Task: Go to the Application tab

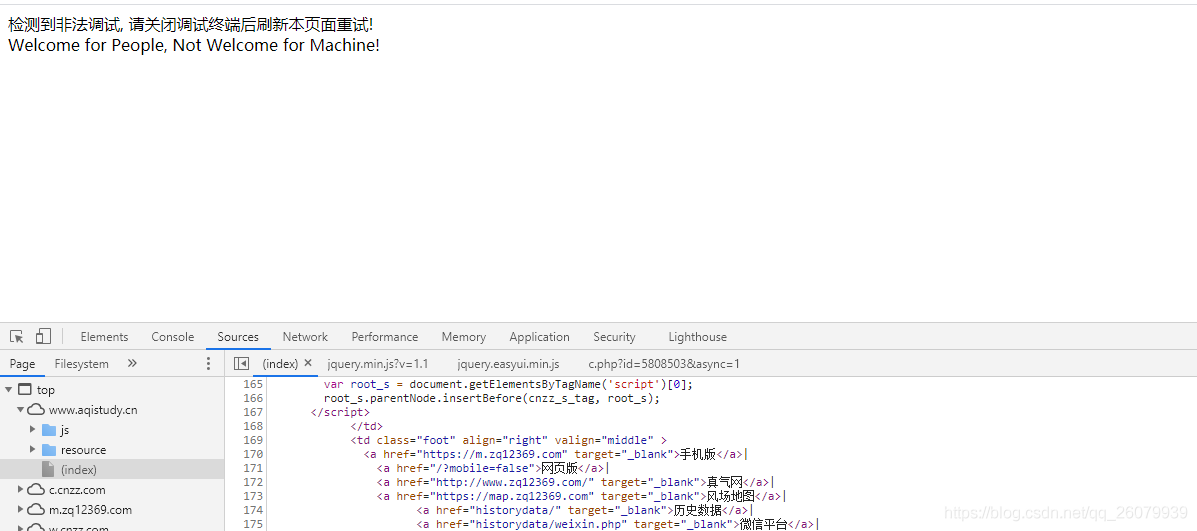Action: (x=540, y=336)
